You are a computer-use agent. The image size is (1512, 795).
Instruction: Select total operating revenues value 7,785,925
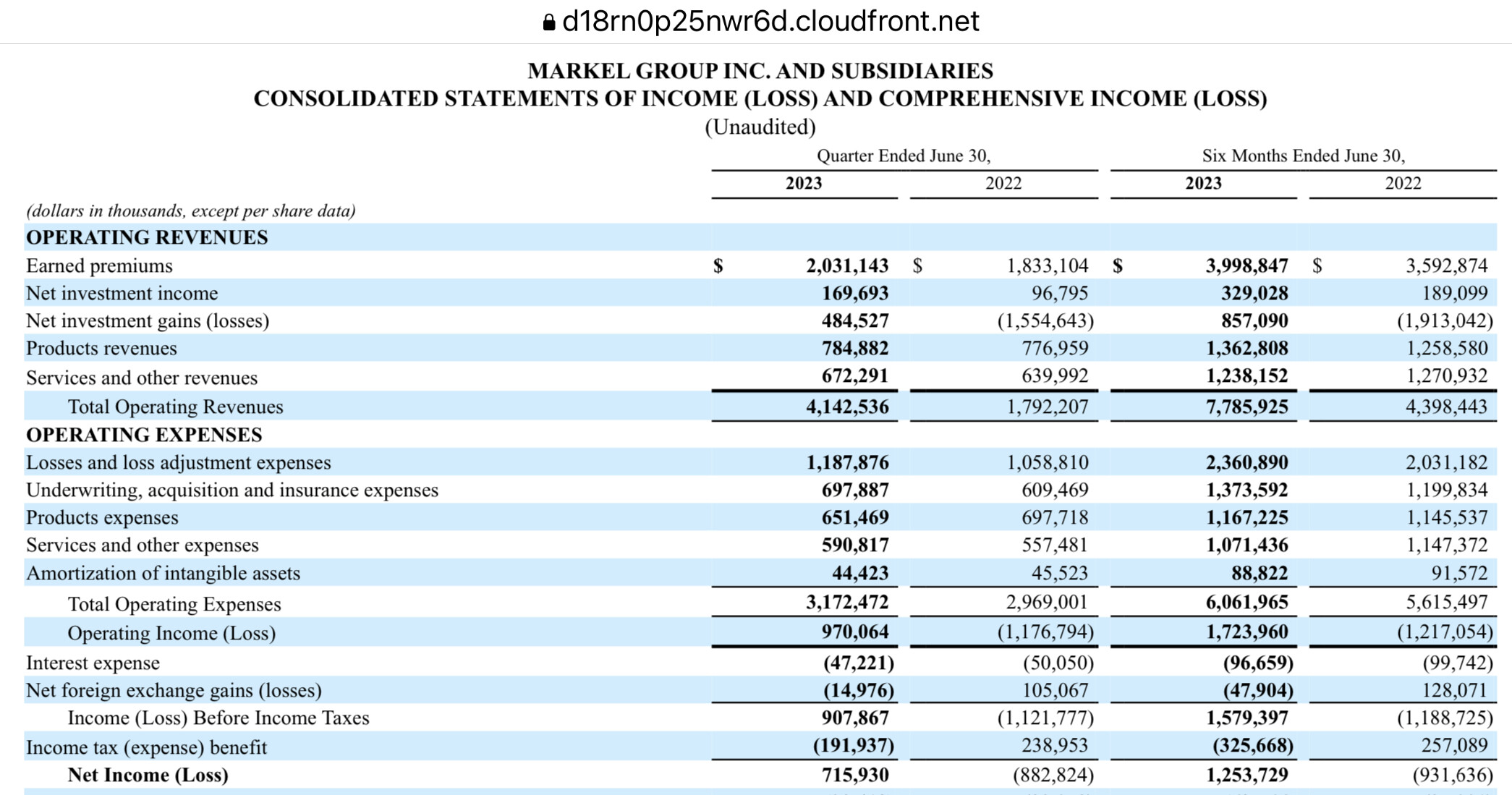(x=1246, y=407)
